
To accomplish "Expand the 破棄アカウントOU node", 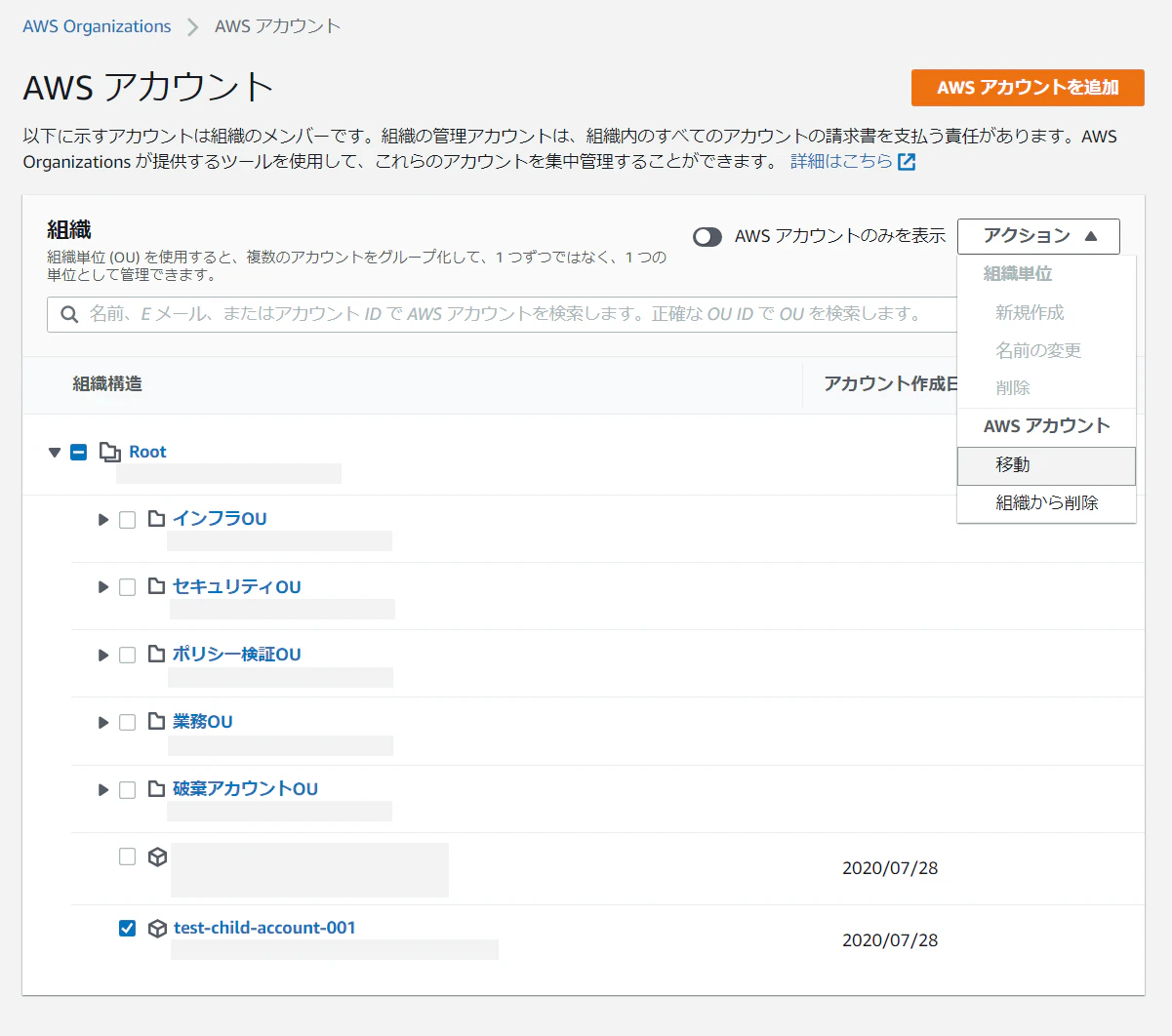I will point(103,789).
